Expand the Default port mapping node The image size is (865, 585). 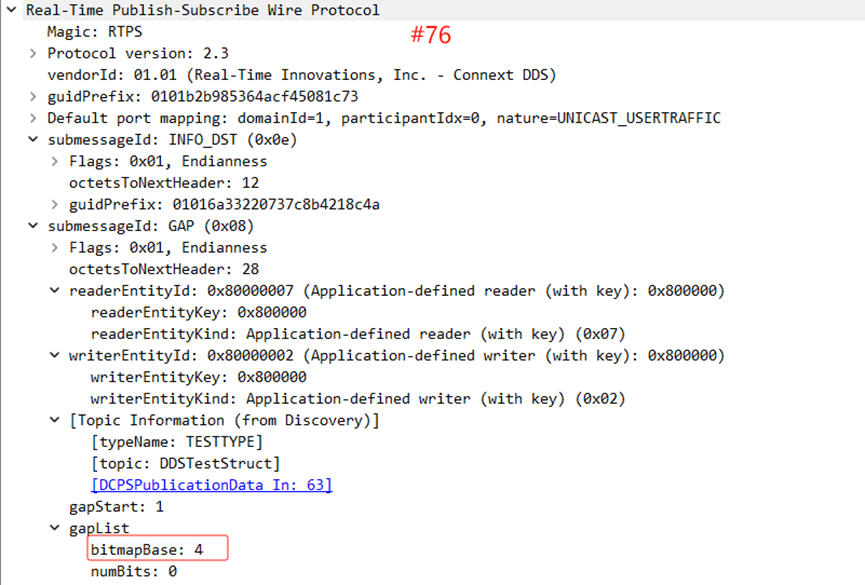33,118
